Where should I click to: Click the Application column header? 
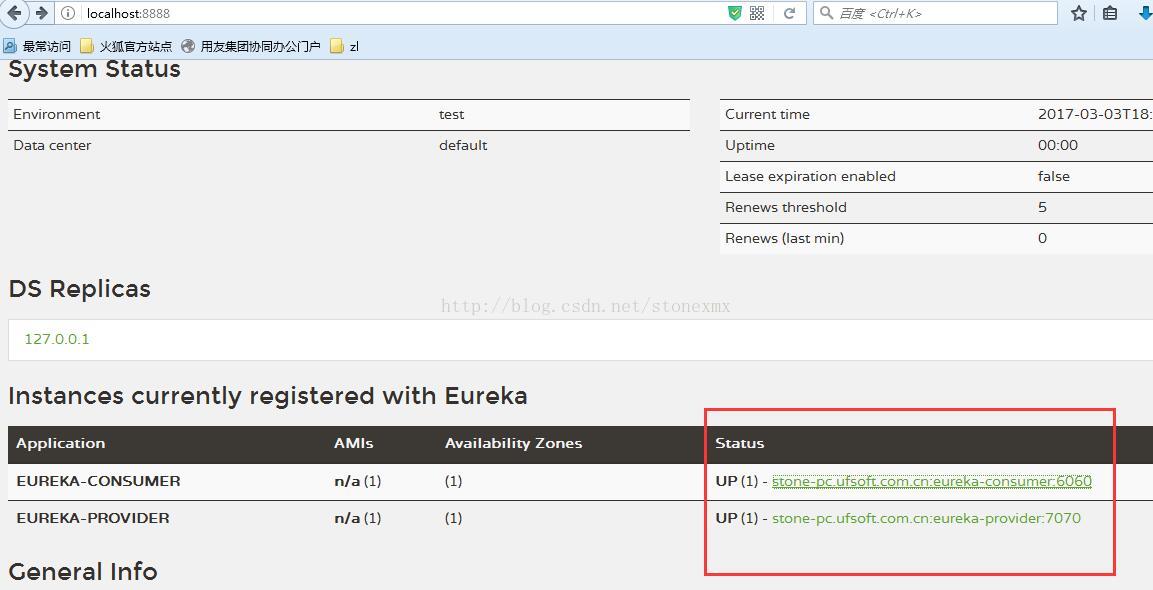(60, 444)
